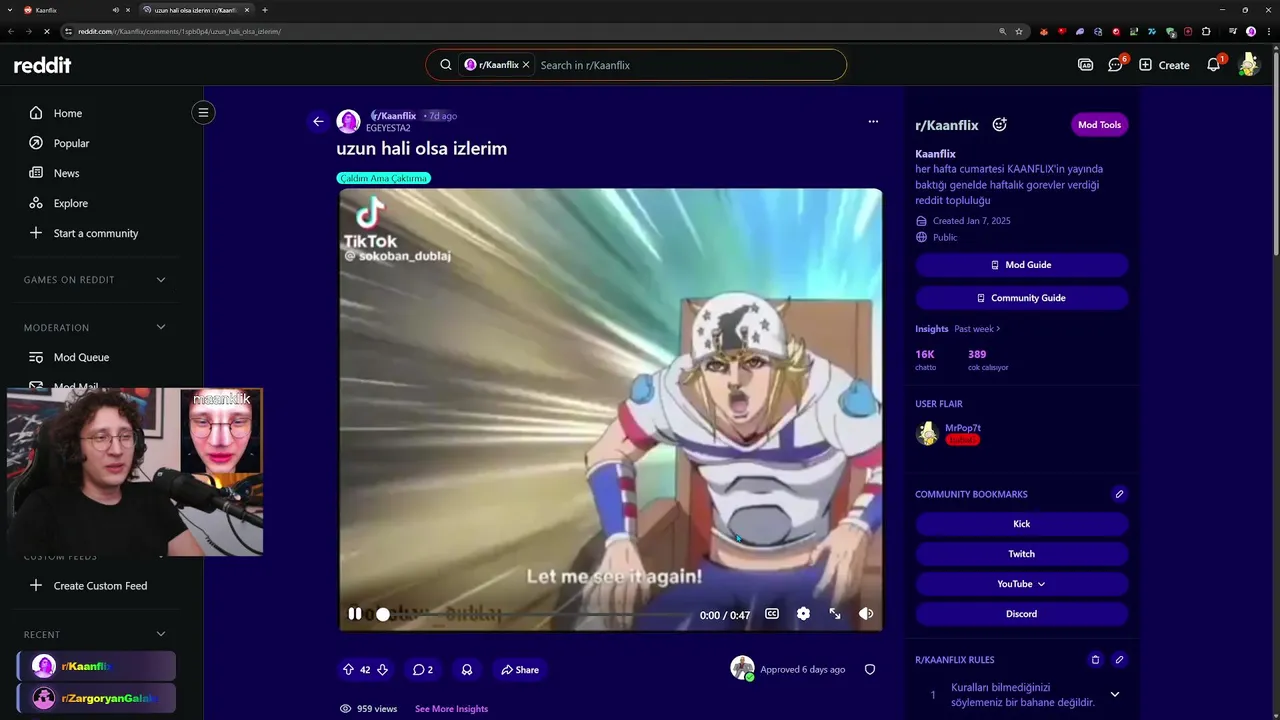The width and height of the screenshot is (1280, 720).
Task: Open the video settings gear
Action: pyautogui.click(x=803, y=614)
